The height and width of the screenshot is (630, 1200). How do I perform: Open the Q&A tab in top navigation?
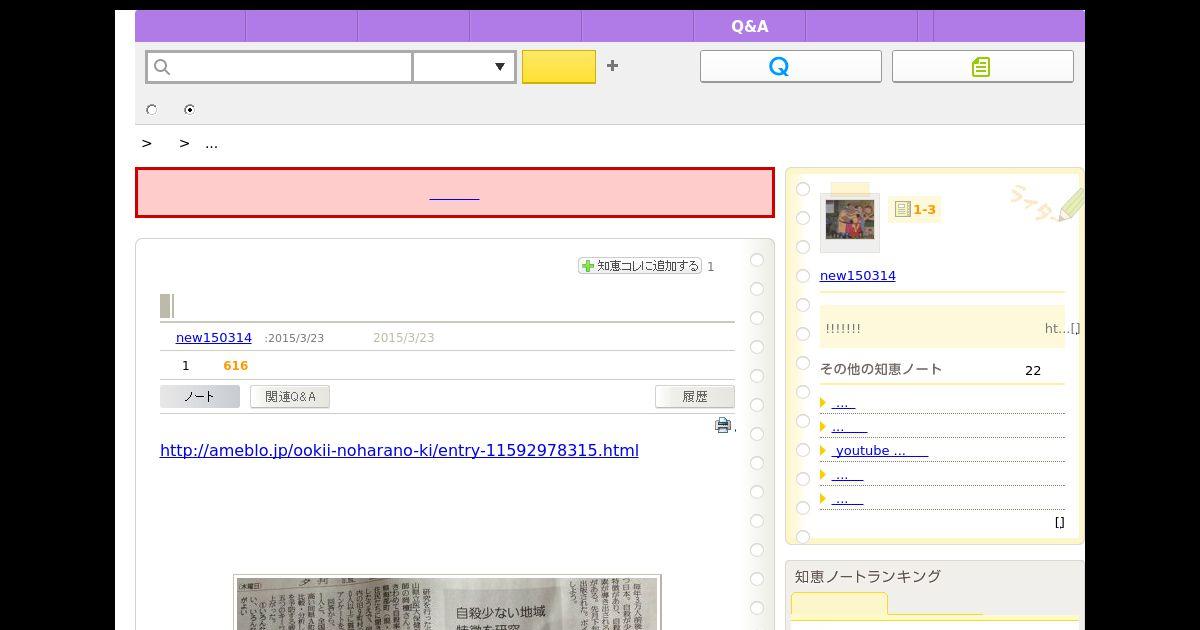[749, 27]
